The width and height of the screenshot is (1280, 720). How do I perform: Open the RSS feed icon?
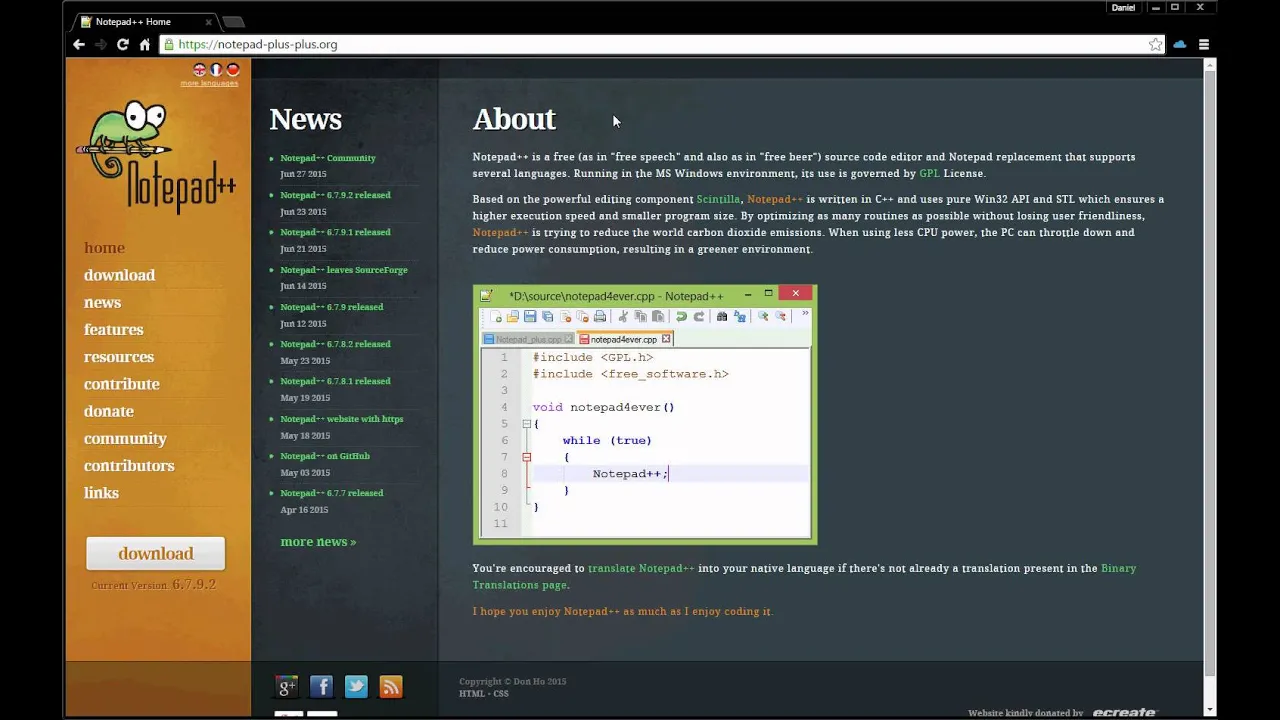[x=391, y=686]
